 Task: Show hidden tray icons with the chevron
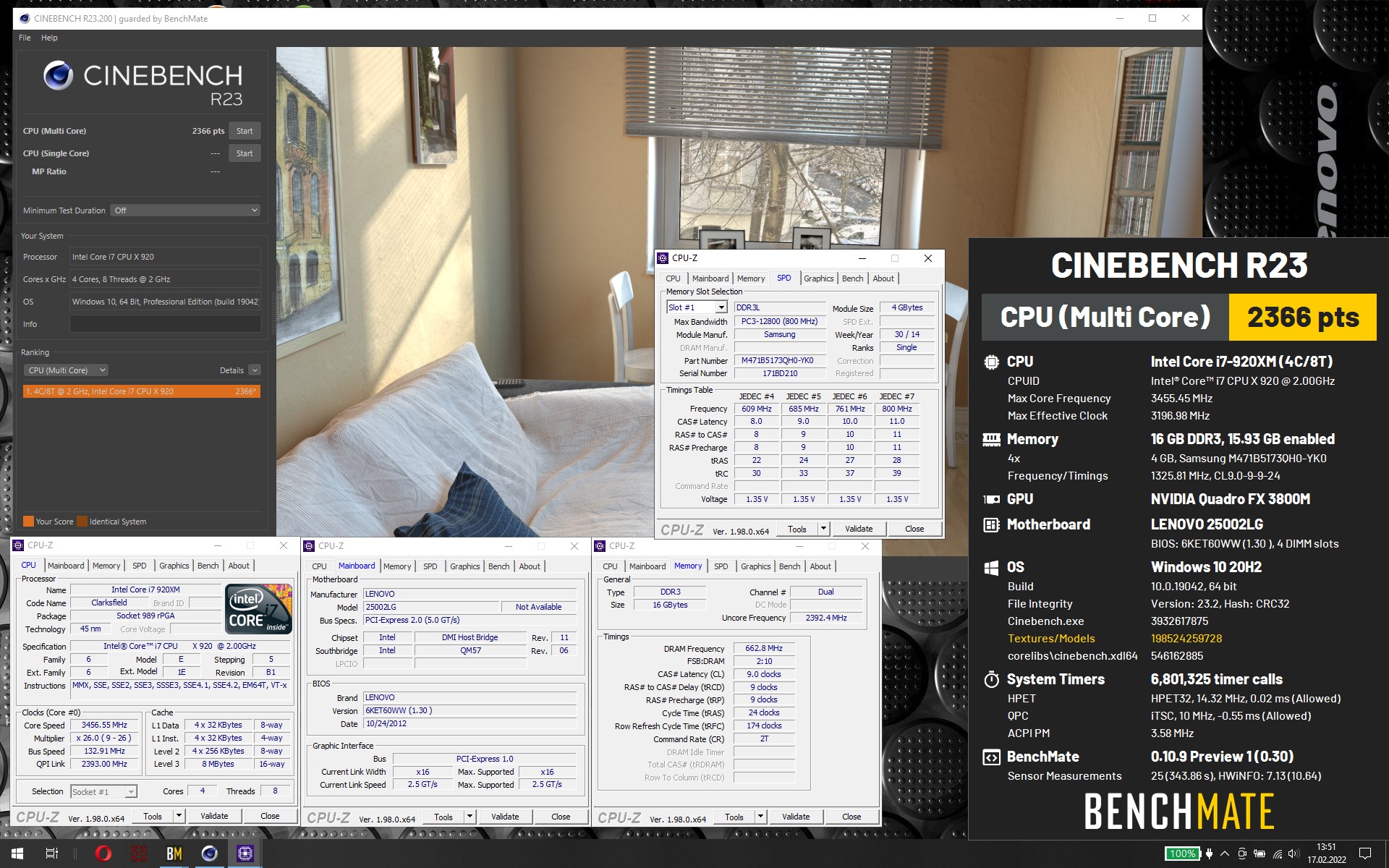click(x=1225, y=854)
